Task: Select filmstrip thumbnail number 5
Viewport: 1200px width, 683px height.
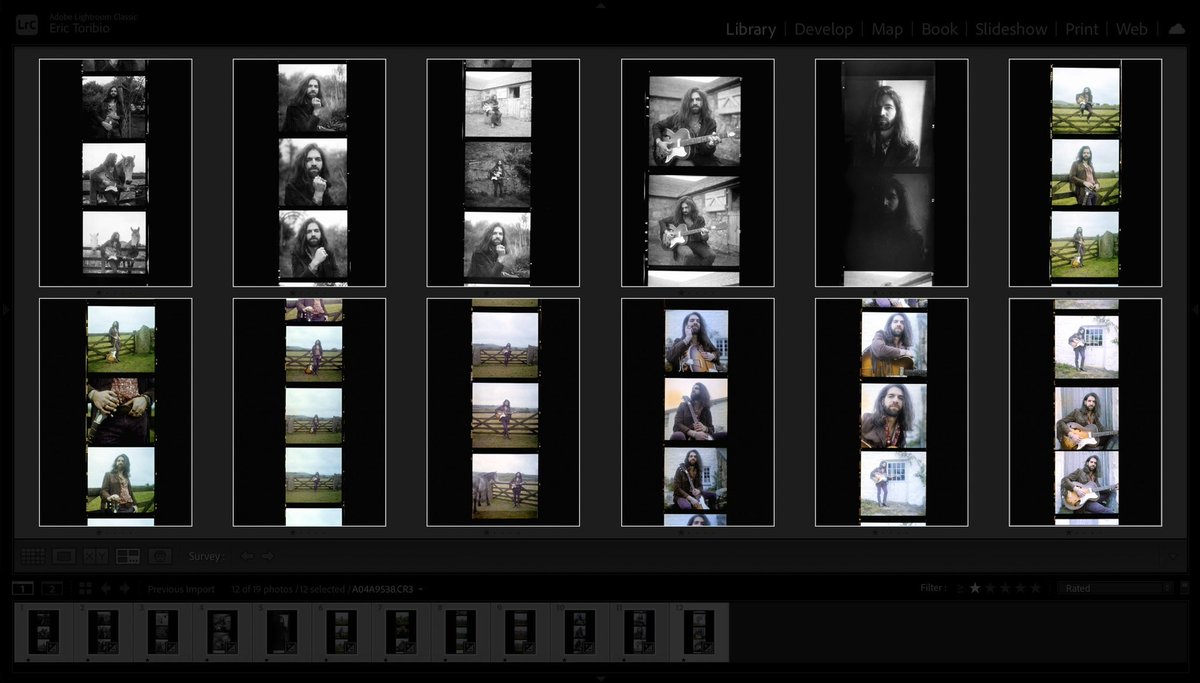Action: click(282, 632)
